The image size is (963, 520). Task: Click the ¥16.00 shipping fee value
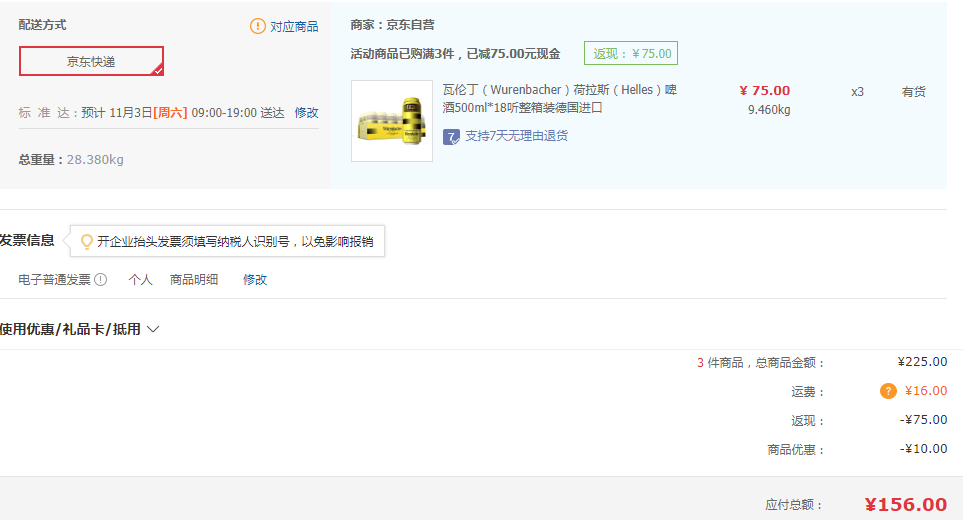926,390
